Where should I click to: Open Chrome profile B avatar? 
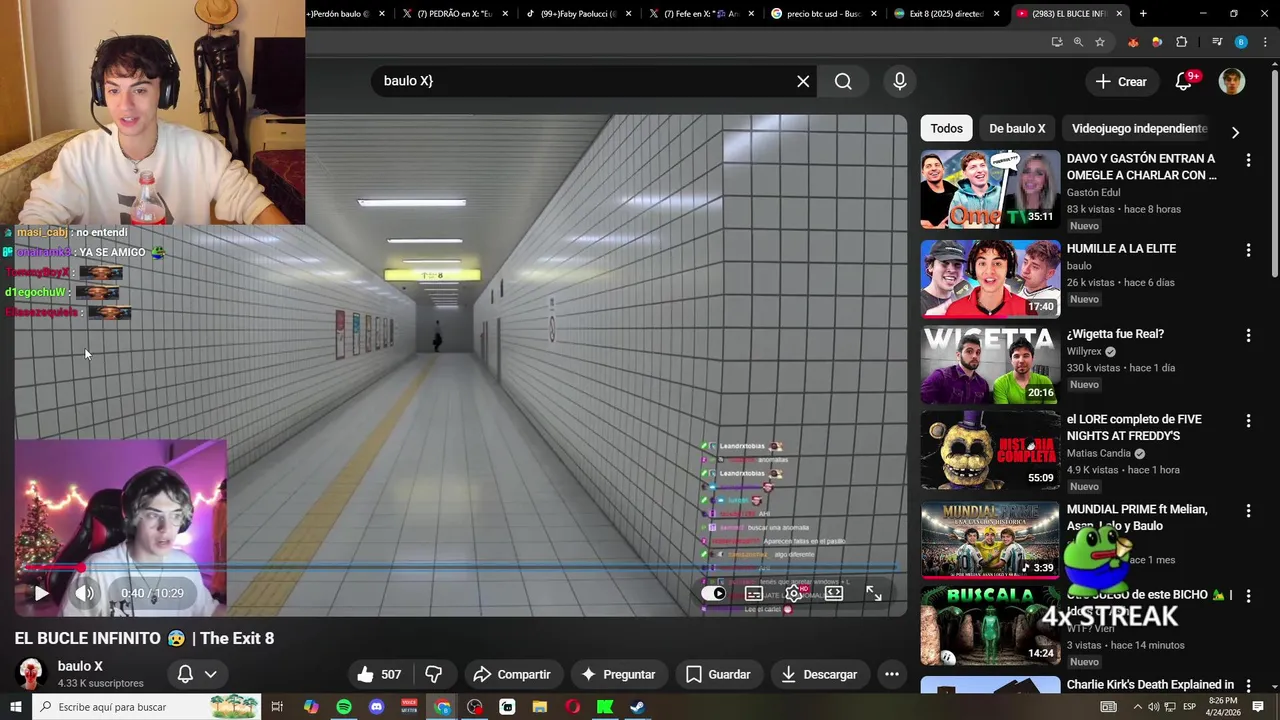tap(1241, 42)
